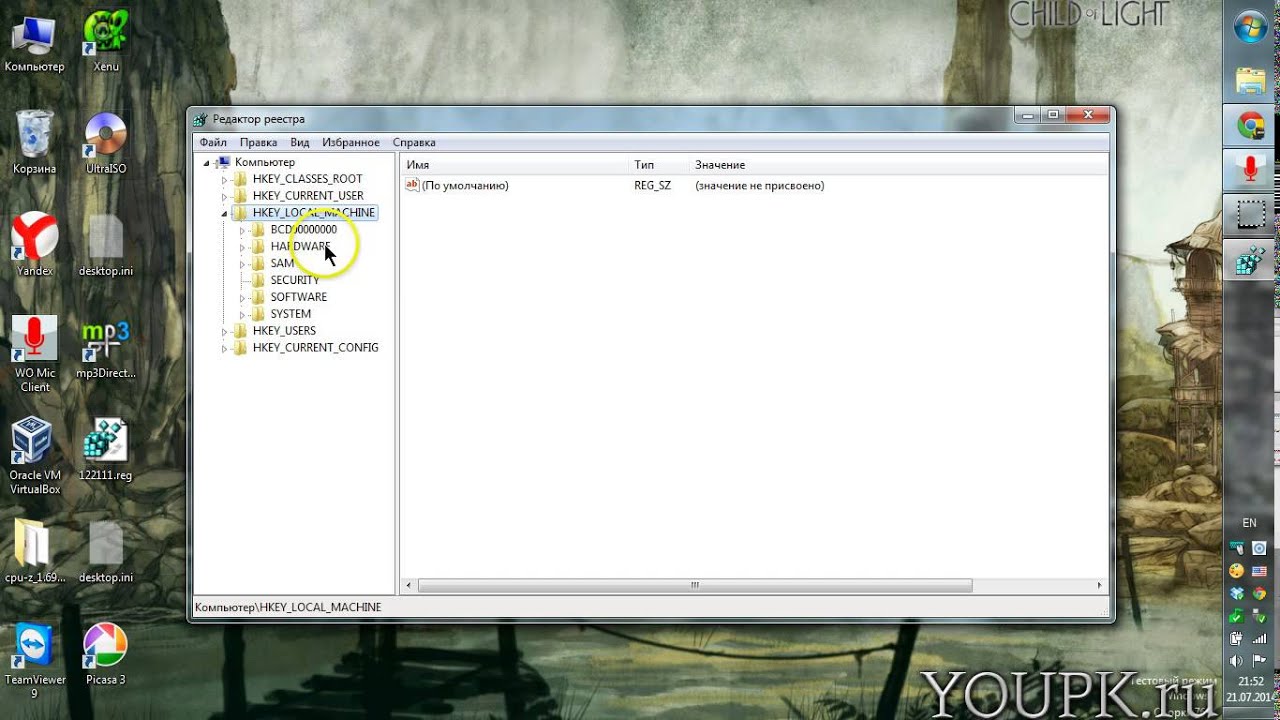This screenshot has width=1280, height=720.
Task: Select the HKEY_CURRENT_CONFIG key
Action: pos(315,348)
